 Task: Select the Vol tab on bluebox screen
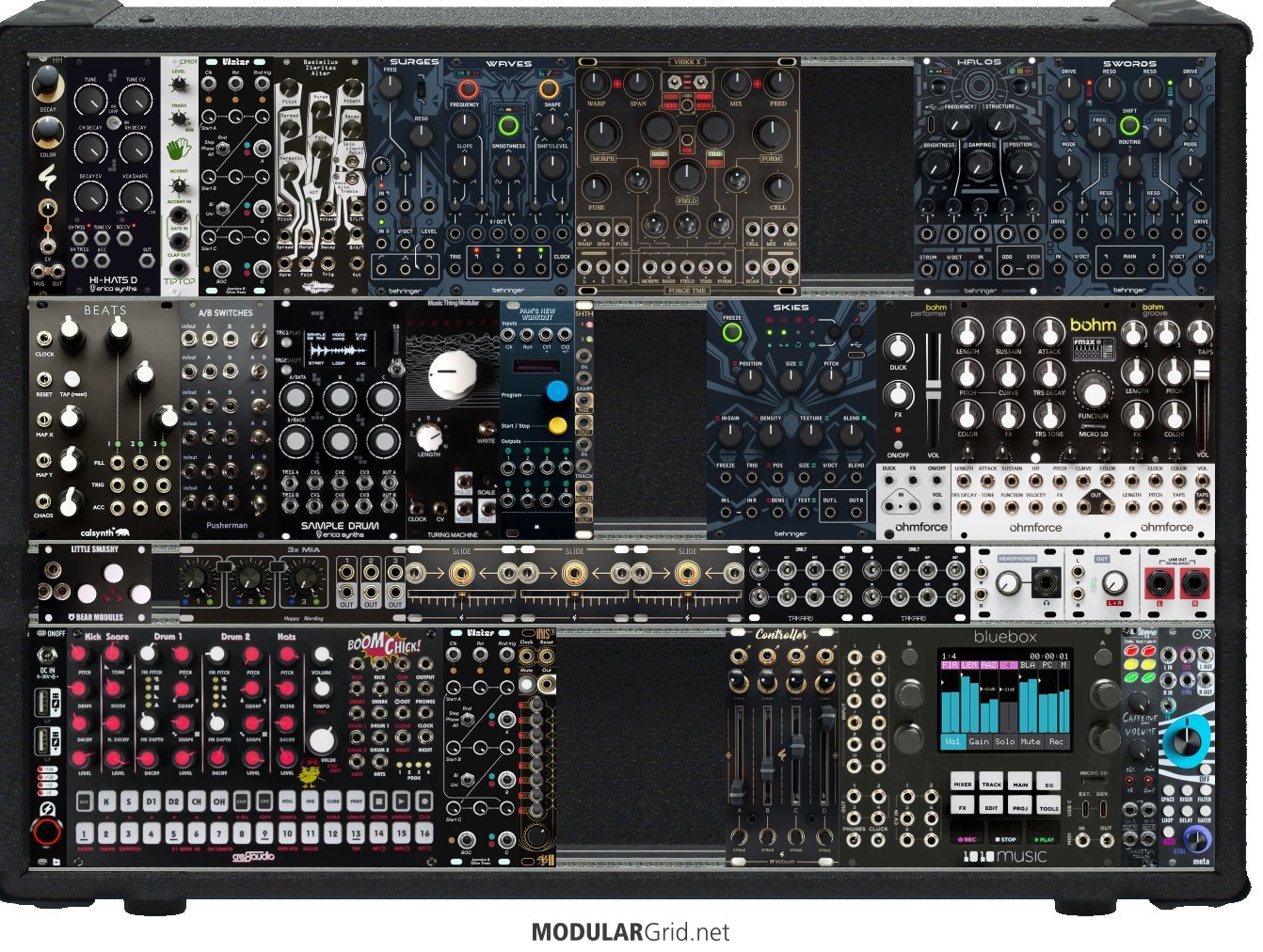952,741
